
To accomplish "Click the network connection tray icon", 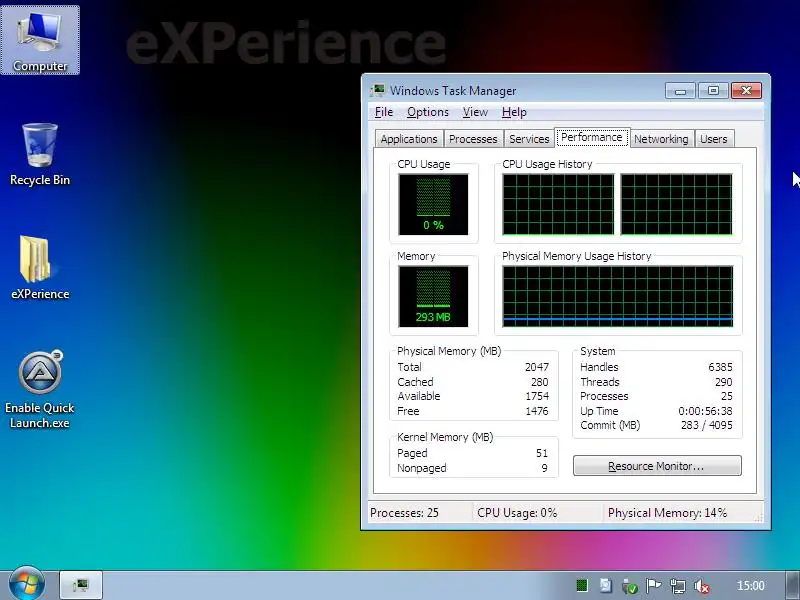I will tap(678, 586).
